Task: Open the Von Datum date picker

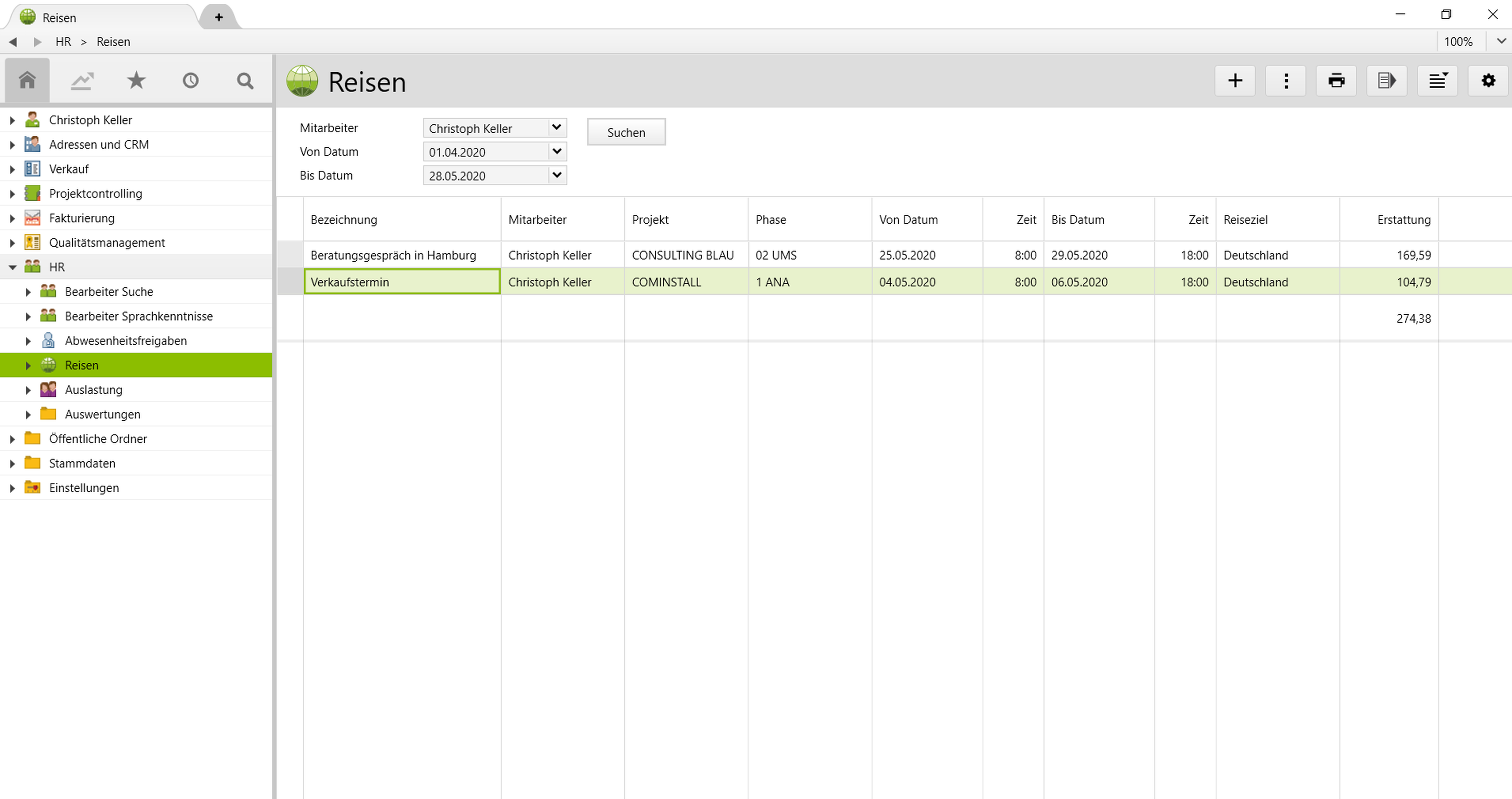Action: [x=557, y=152]
